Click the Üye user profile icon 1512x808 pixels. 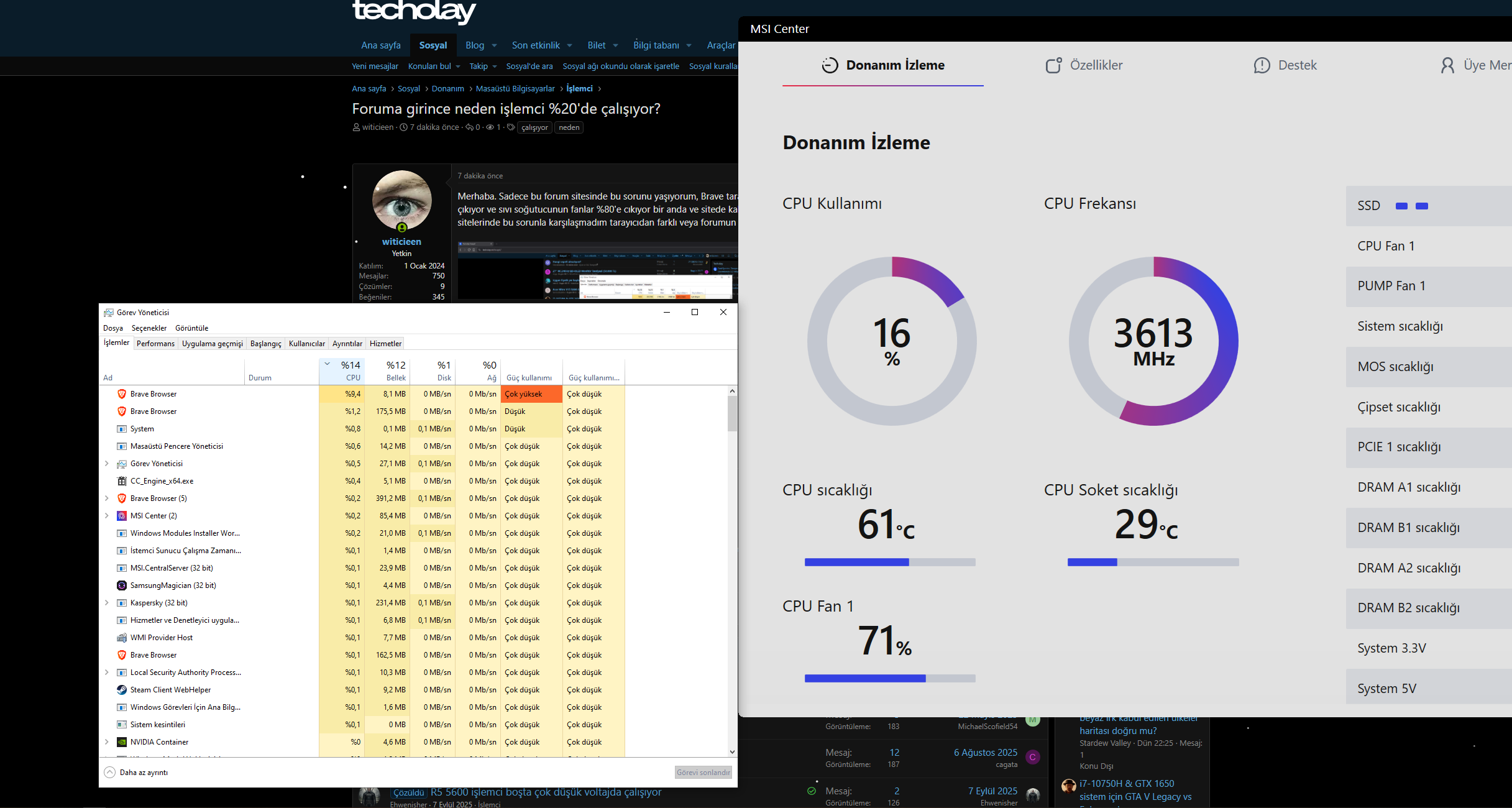pyautogui.click(x=1447, y=65)
